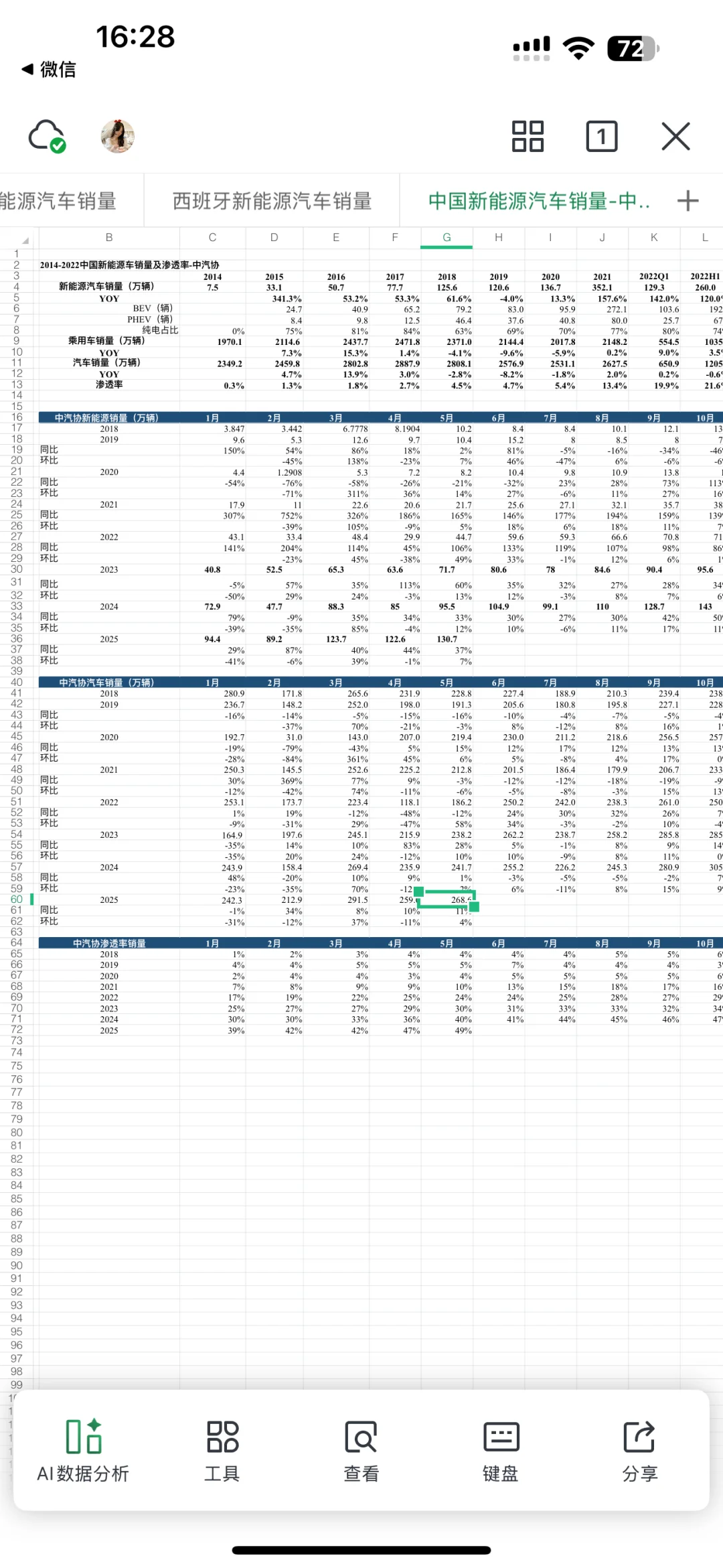Viewport: 723px width, 1568px height.
Task: Select highlighted column G header
Action: point(447,237)
